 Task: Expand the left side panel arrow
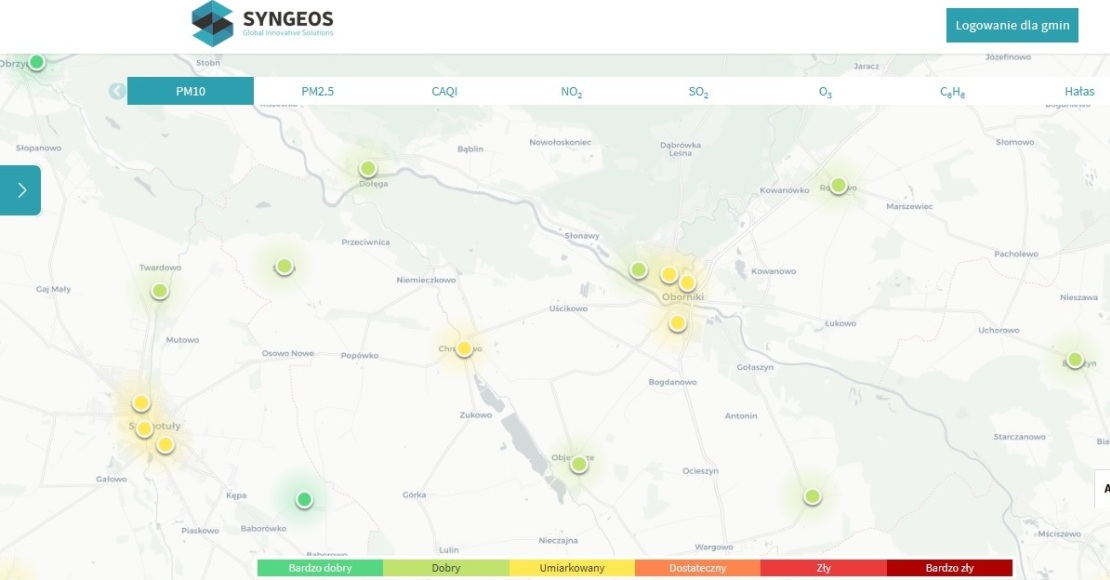click(x=21, y=190)
